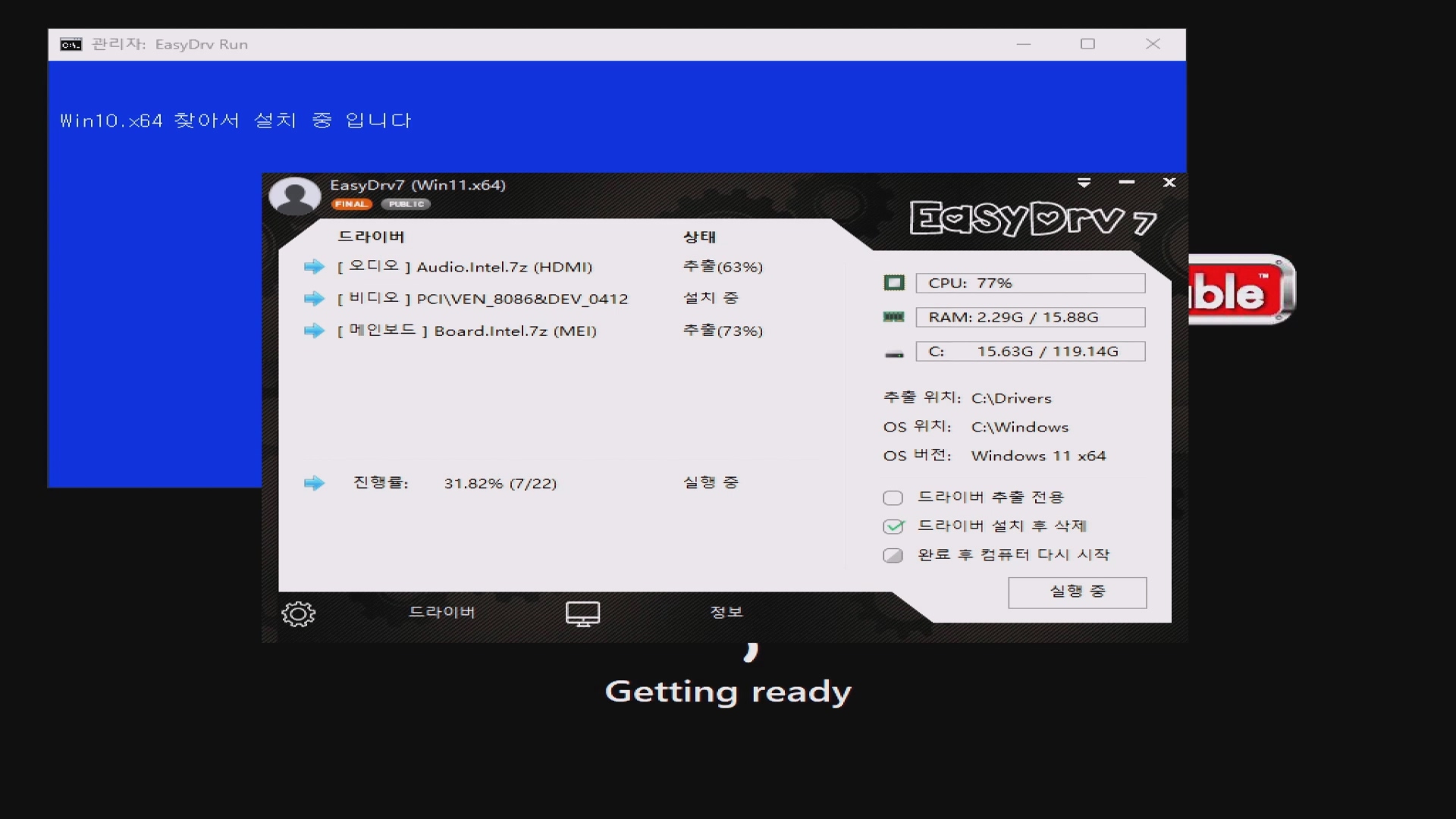1456x819 pixels.
Task: Click the command prompt title bar icon
Action: pyautogui.click(x=71, y=45)
